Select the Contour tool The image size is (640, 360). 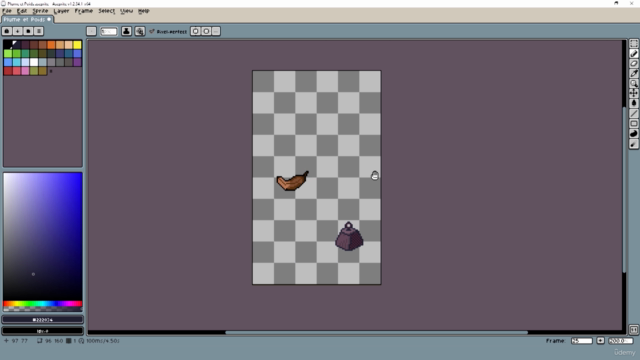pyautogui.click(x=633, y=134)
